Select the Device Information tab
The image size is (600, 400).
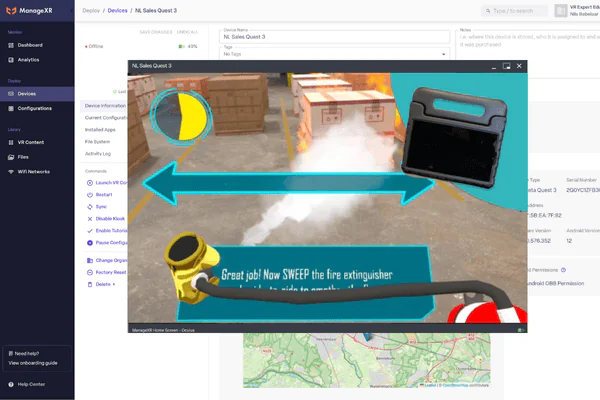[104, 106]
